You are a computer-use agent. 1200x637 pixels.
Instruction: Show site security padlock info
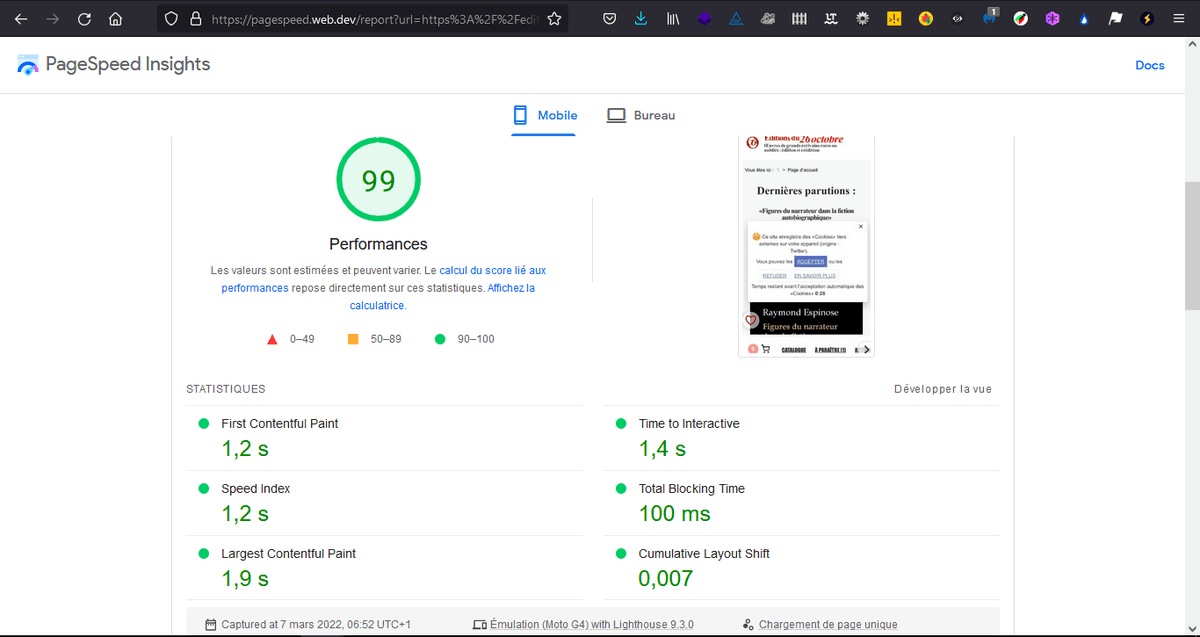[195, 18]
